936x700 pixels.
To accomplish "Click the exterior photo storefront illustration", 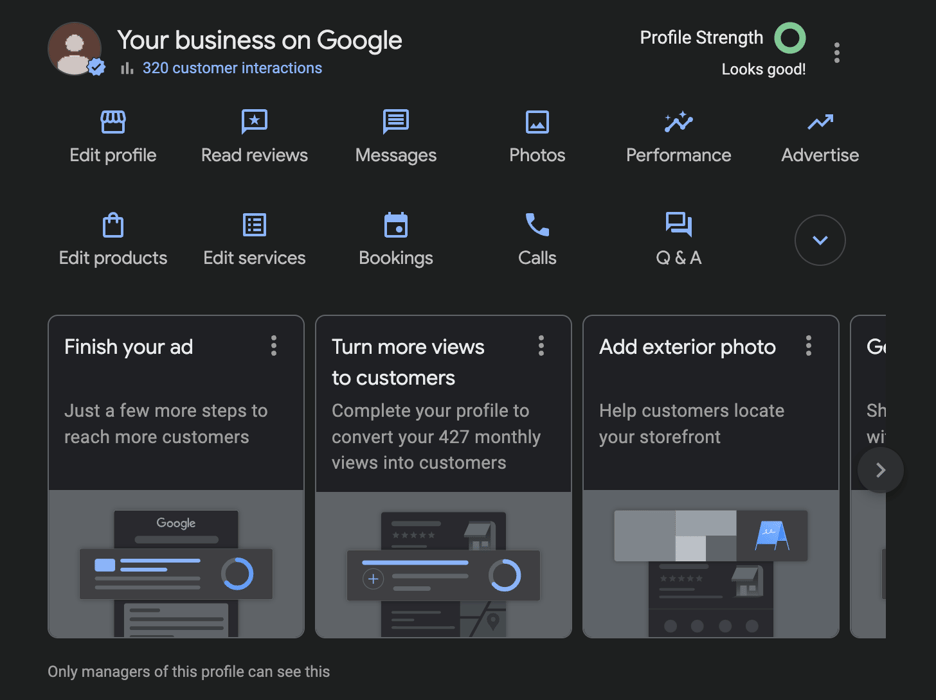I will 711,564.
